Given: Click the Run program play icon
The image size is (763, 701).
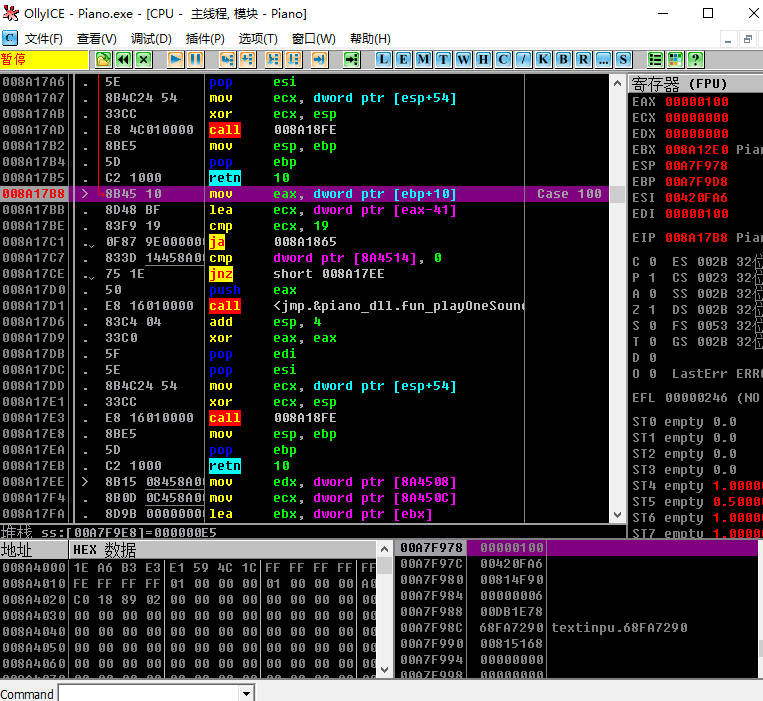Looking at the screenshot, I should tap(176, 60).
